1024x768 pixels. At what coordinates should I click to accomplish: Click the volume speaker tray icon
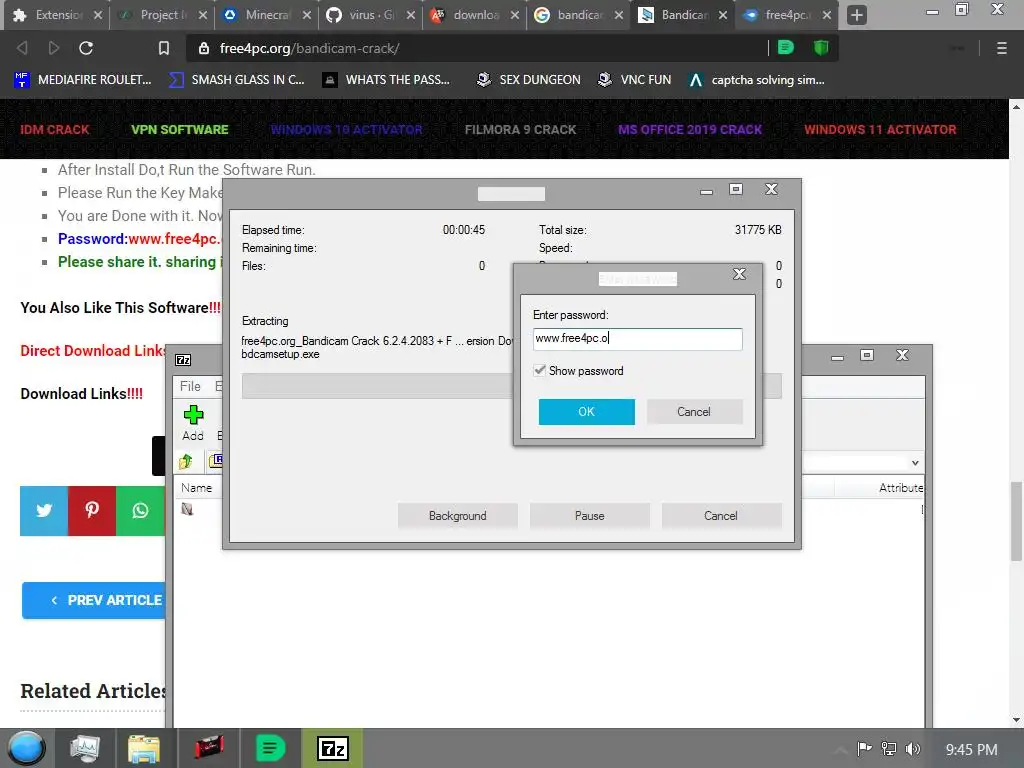pyautogui.click(x=913, y=749)
